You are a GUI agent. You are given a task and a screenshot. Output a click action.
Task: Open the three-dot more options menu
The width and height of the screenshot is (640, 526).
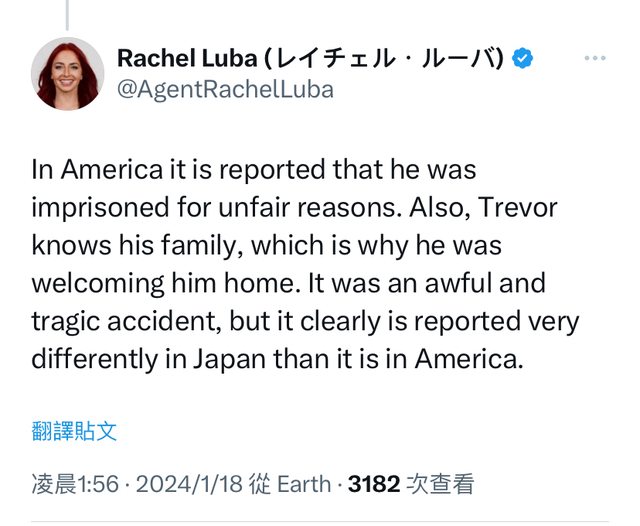(x=594, y=58)
